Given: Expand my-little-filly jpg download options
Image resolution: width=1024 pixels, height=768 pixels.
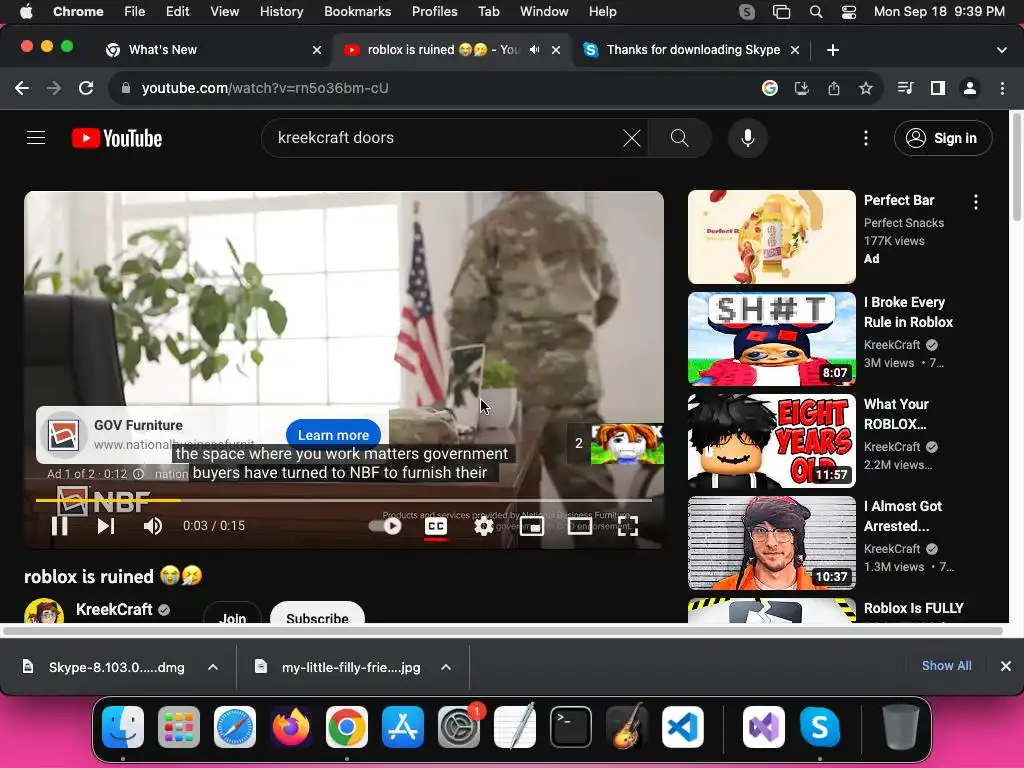Looking at the screenshot, I should pyautogui.click(x=446, y=667).
